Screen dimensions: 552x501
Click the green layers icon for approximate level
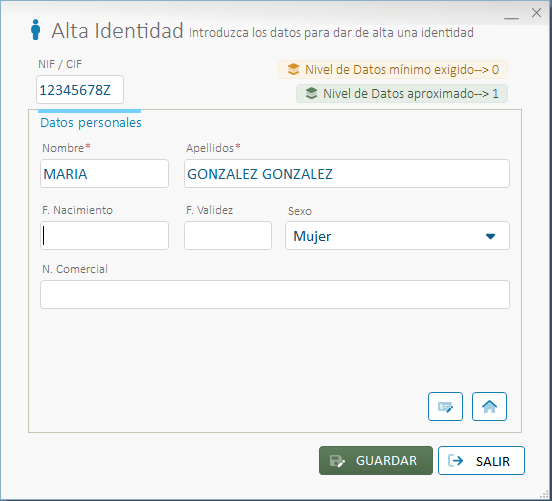point(311,93)
